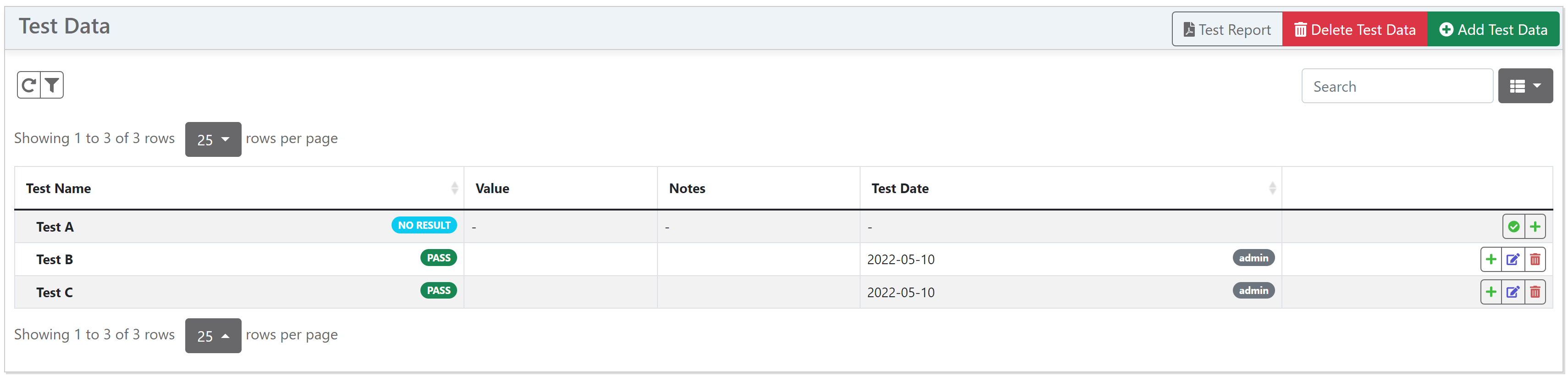Expand top rows-per-page 25 dropdown
1568x377 pixels.
click(x=213, y=139)
